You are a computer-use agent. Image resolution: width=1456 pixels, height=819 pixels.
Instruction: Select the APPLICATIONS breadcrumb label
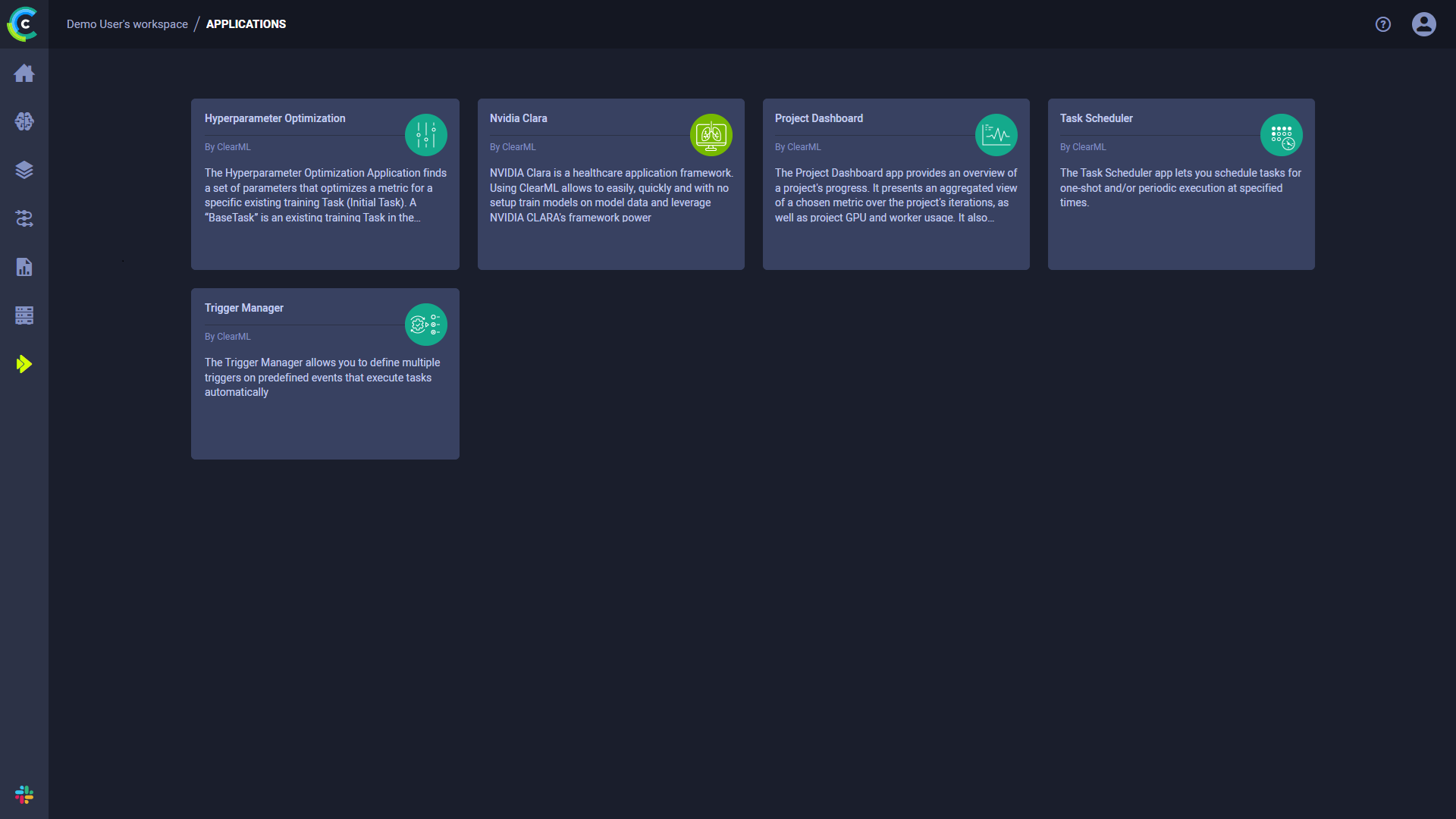(x=246, y=24)
